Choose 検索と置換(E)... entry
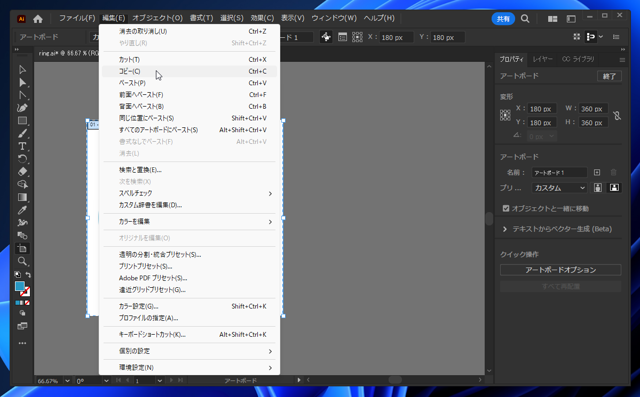Screen dimensions: 640x397 point(189,170)
